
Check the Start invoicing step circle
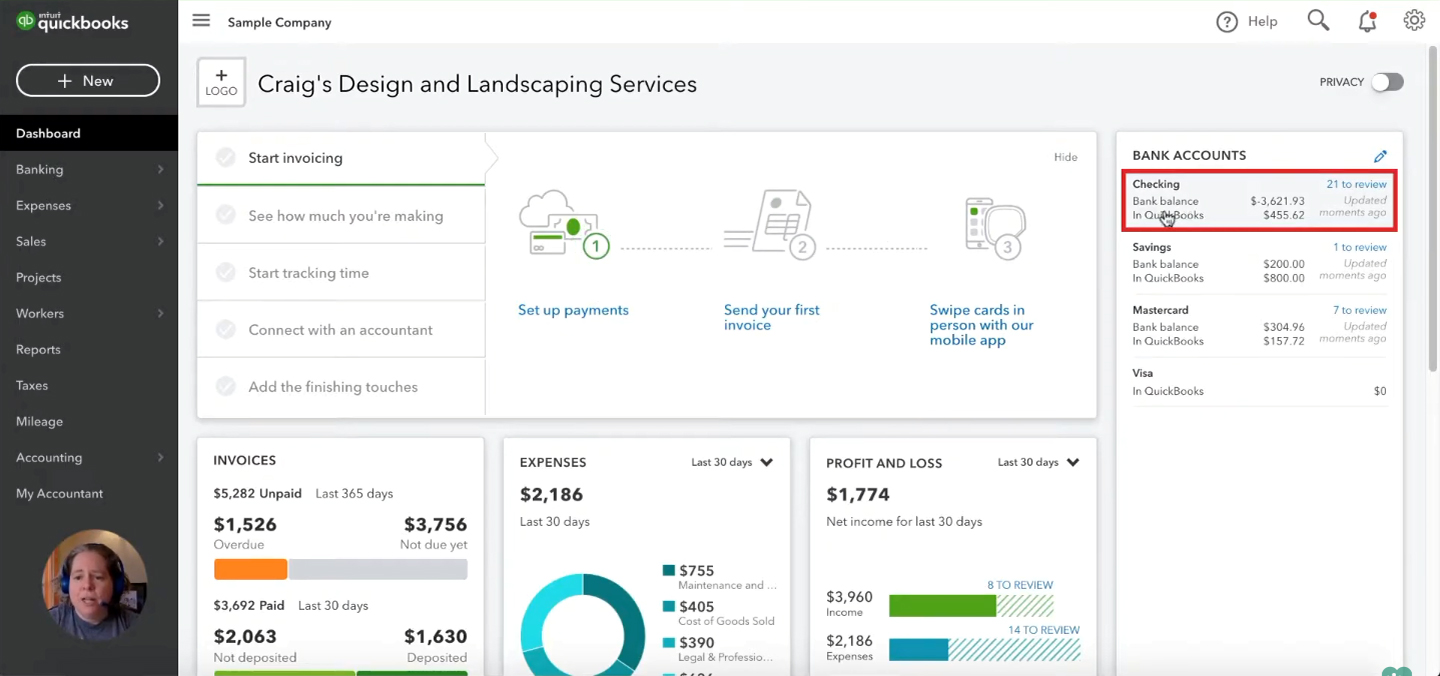[x=226, y=158]
